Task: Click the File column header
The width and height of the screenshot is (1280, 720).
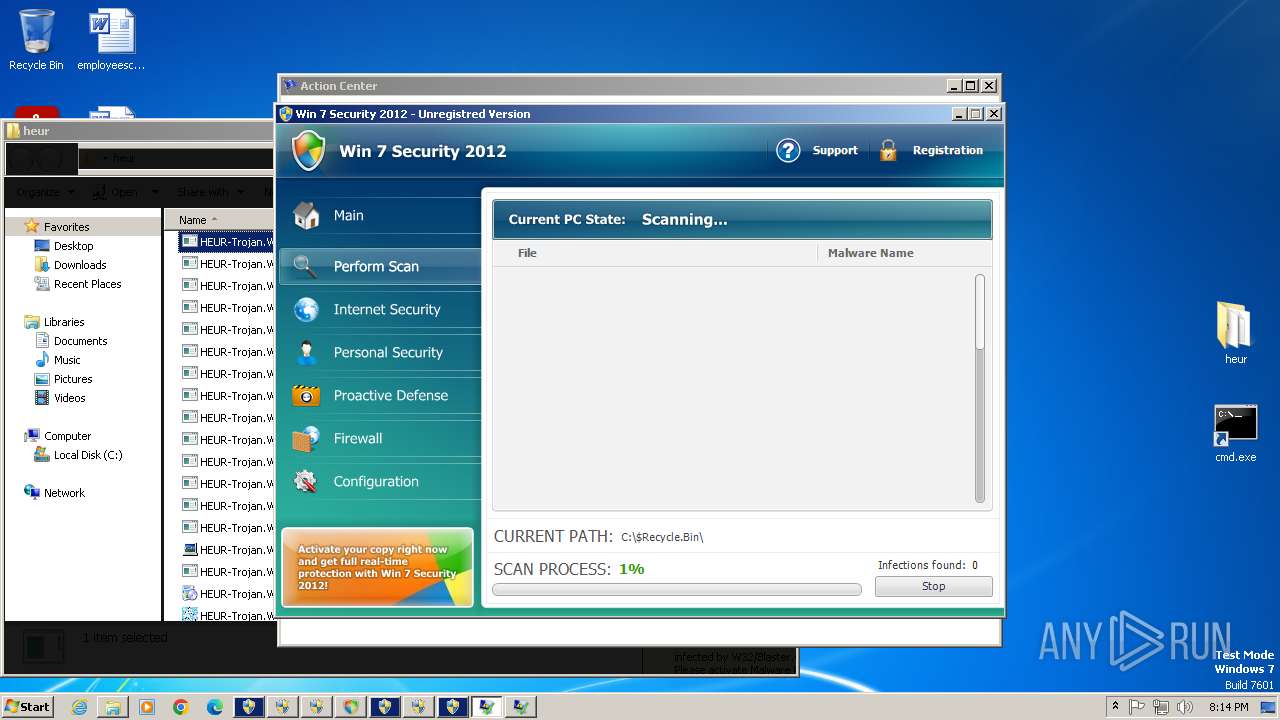Action: 527,253
